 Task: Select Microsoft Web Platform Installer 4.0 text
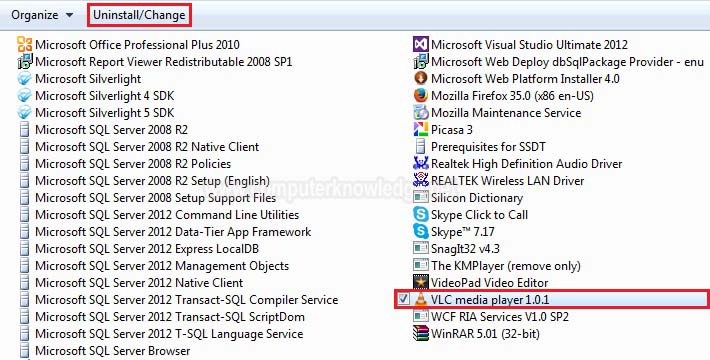pos(525,79)
